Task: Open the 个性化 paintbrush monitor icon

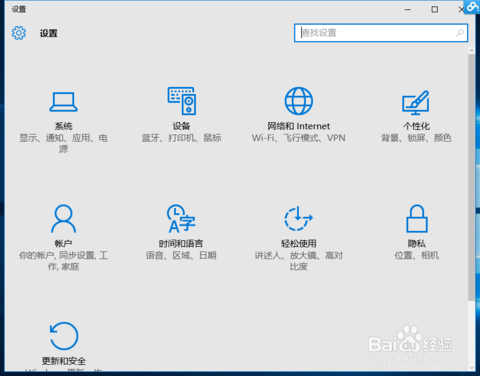Action: (416, 102)
